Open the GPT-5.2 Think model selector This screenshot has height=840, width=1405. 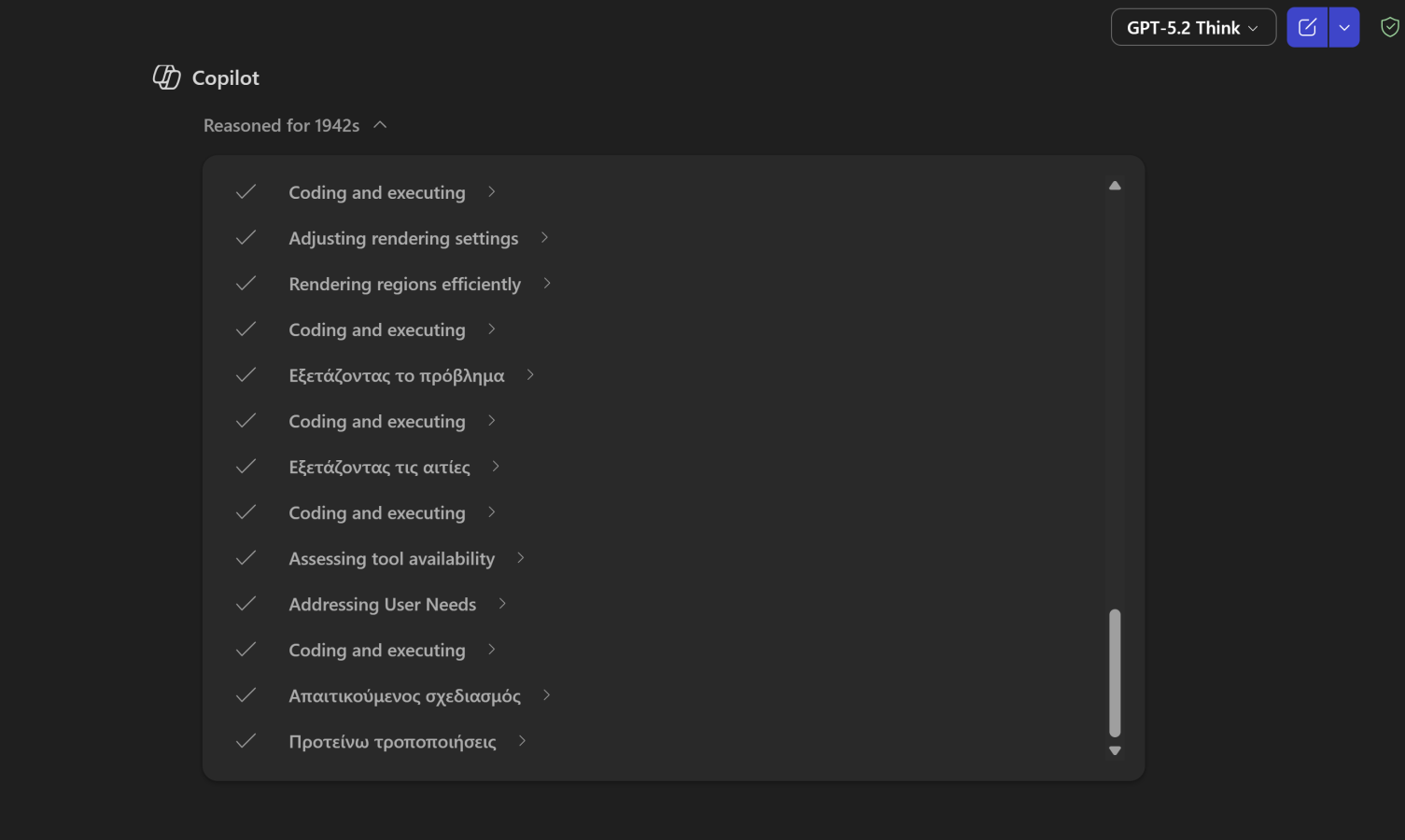(1192, 28)
